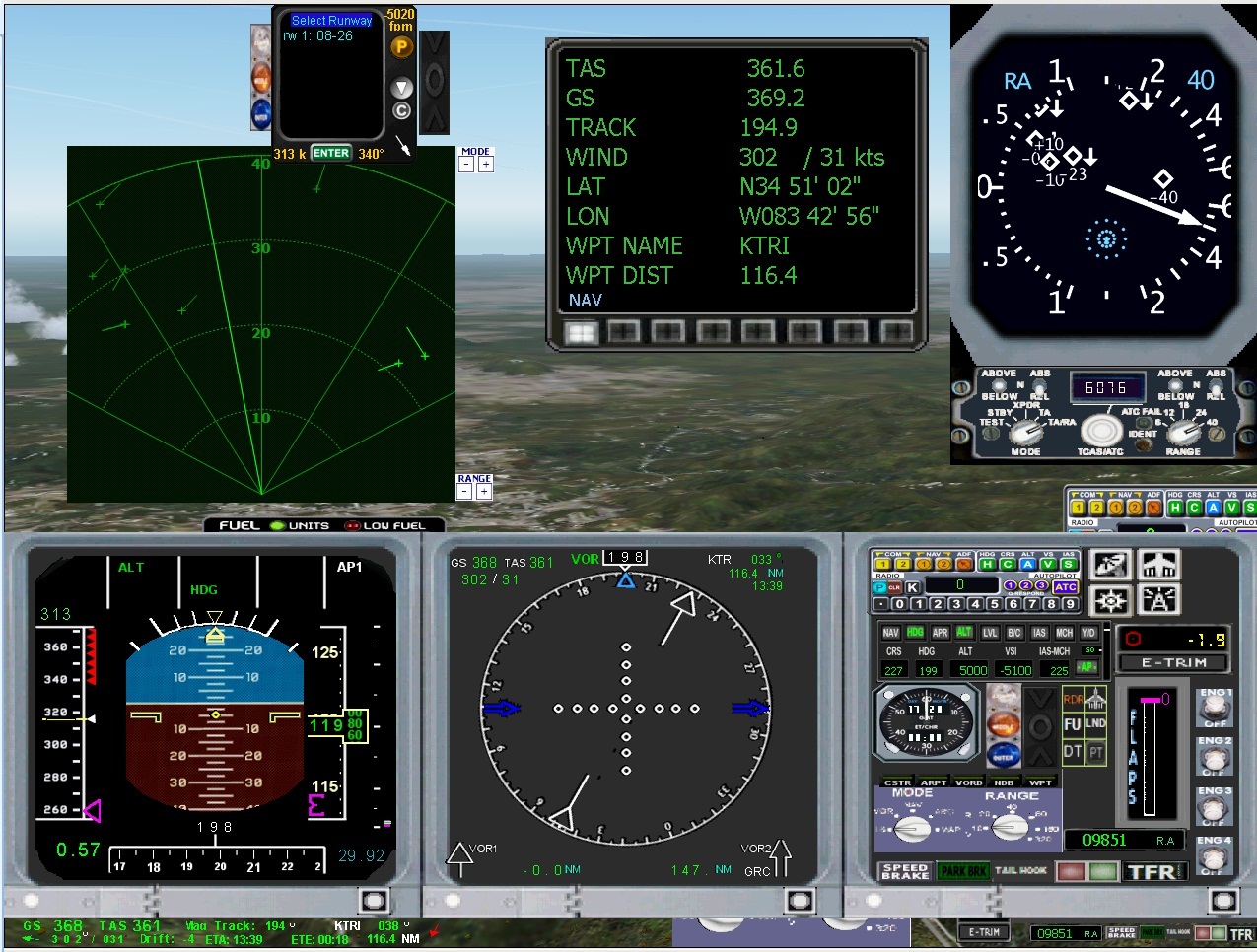The height and width of the screenshot is (952, 1257).
Task: Click blue A altitude autopilot icon
Action: coord(1028,564)
